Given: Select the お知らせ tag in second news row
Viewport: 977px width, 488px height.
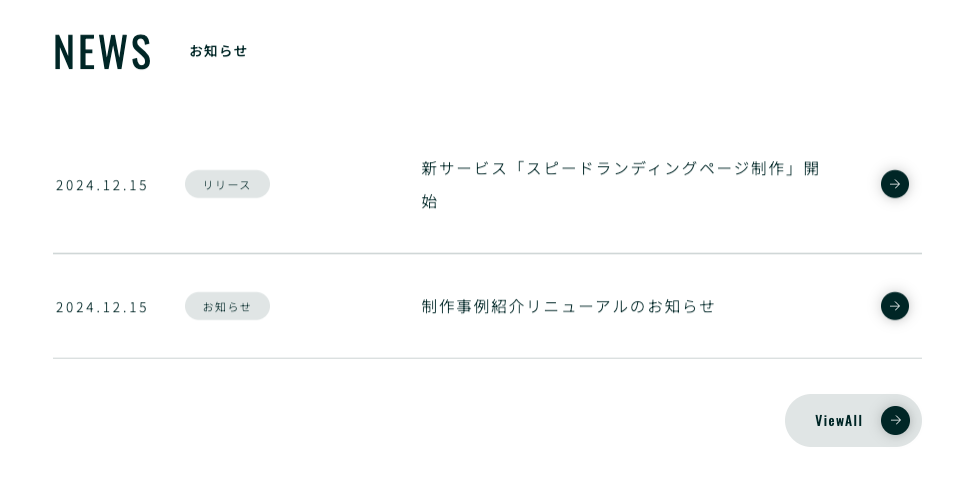Looking at the screenshot, I should pos(227,306).
